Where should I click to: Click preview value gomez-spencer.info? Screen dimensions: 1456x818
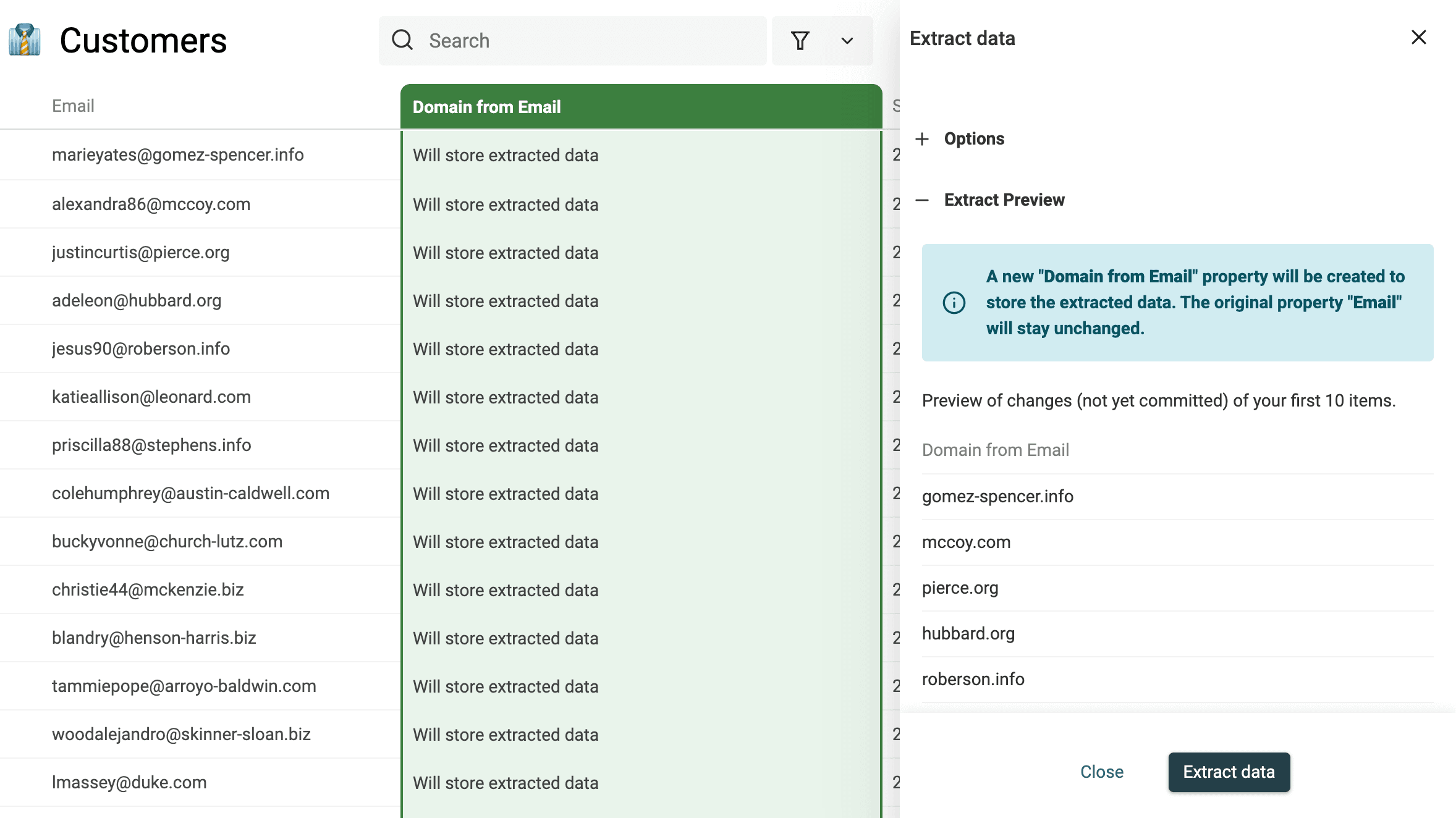997,496
